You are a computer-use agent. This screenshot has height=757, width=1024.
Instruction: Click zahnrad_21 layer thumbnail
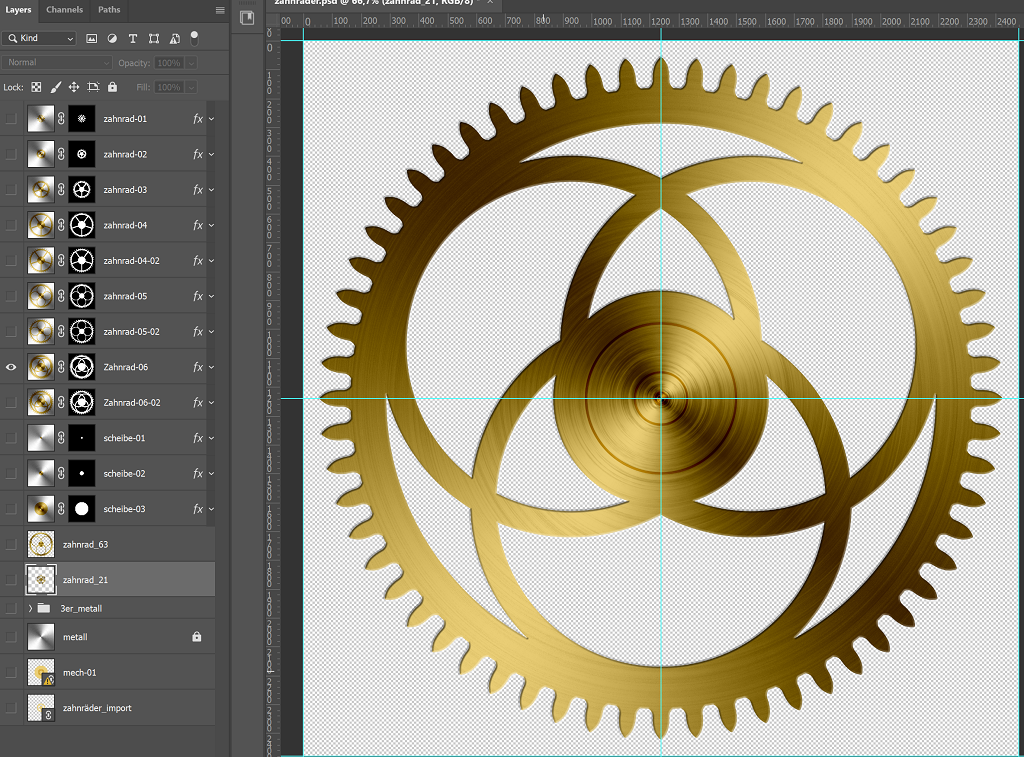coord(40,580)
